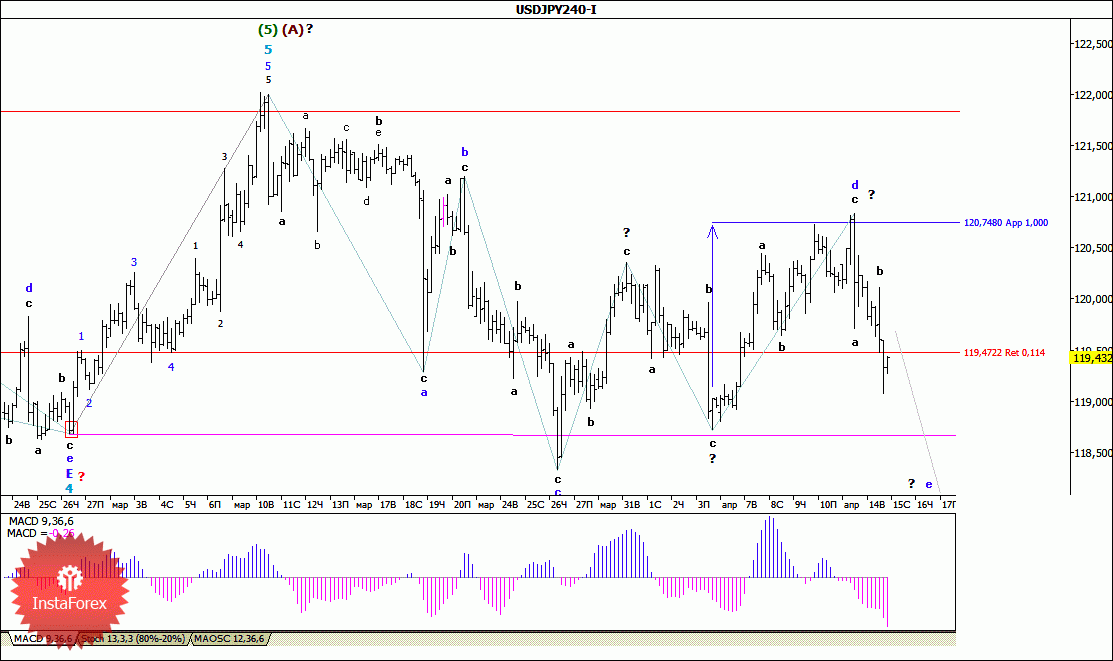Click the 16Ч date axis label
The height and width of the screenshot is (661, 1113).
tap(925, 505)
